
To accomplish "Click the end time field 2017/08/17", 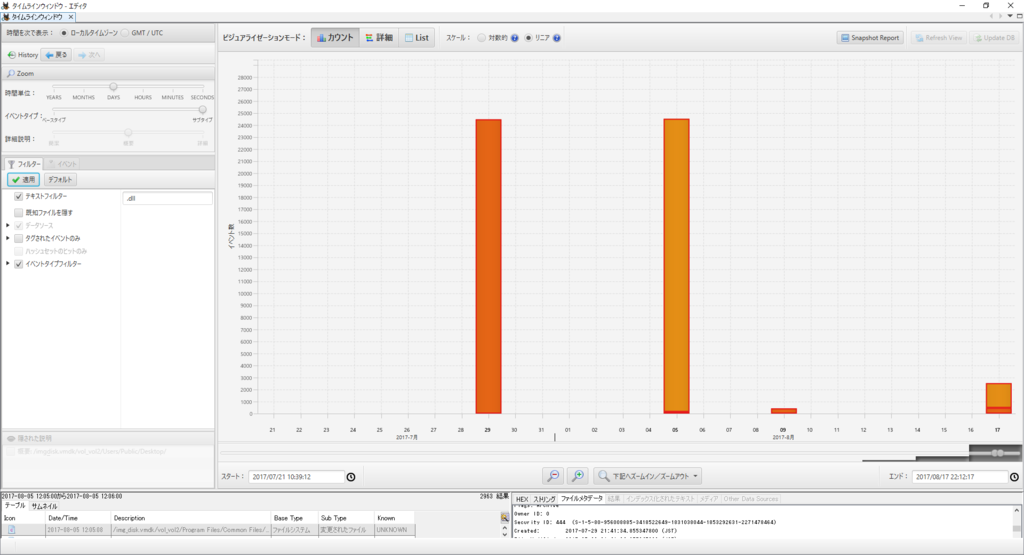I will [959, 477].
